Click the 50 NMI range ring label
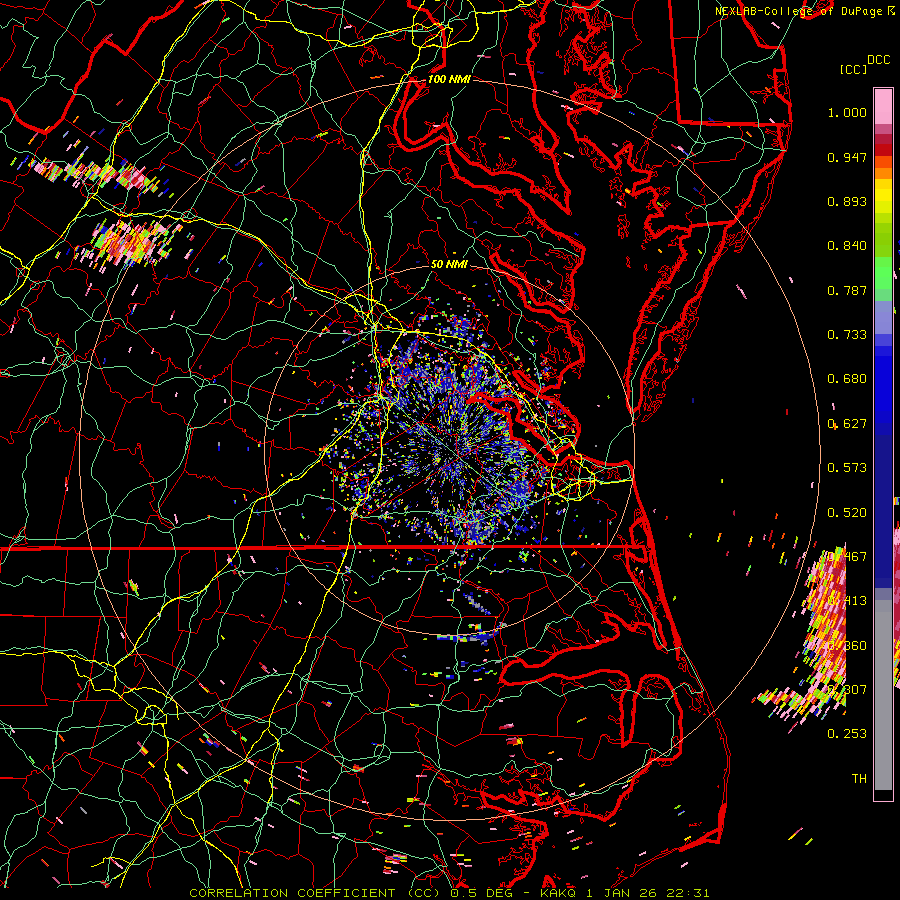 click(449, 264)
